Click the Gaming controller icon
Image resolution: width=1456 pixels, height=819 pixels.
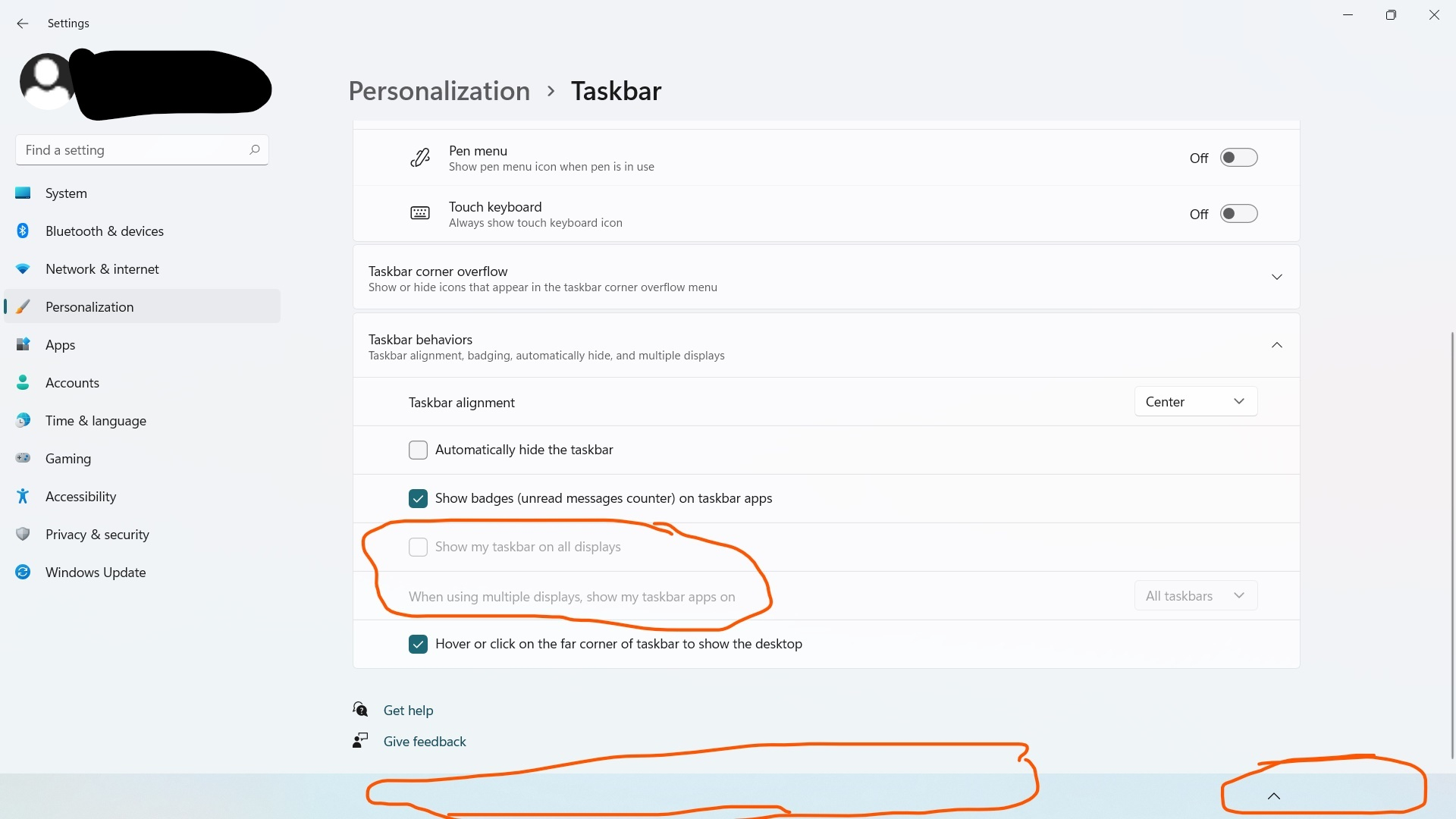pos(23,458)
